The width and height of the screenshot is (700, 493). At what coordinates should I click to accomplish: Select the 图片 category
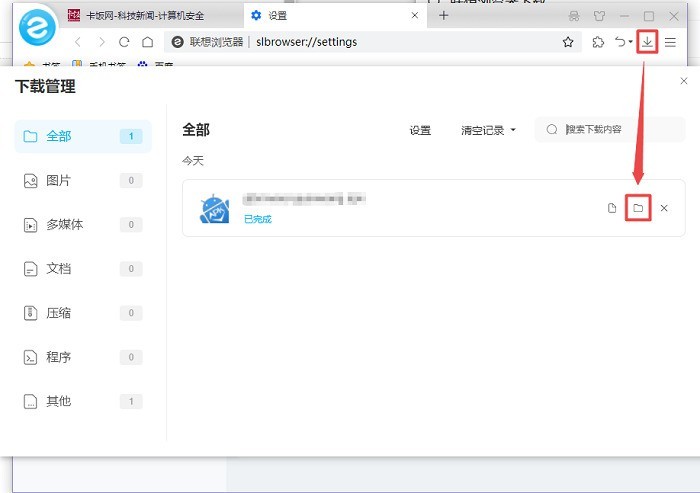(83, 180)
